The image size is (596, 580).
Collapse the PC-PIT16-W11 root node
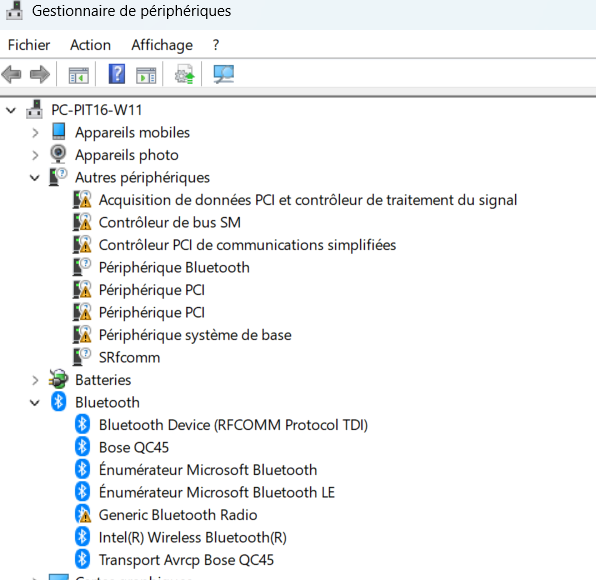click(11, 111)
